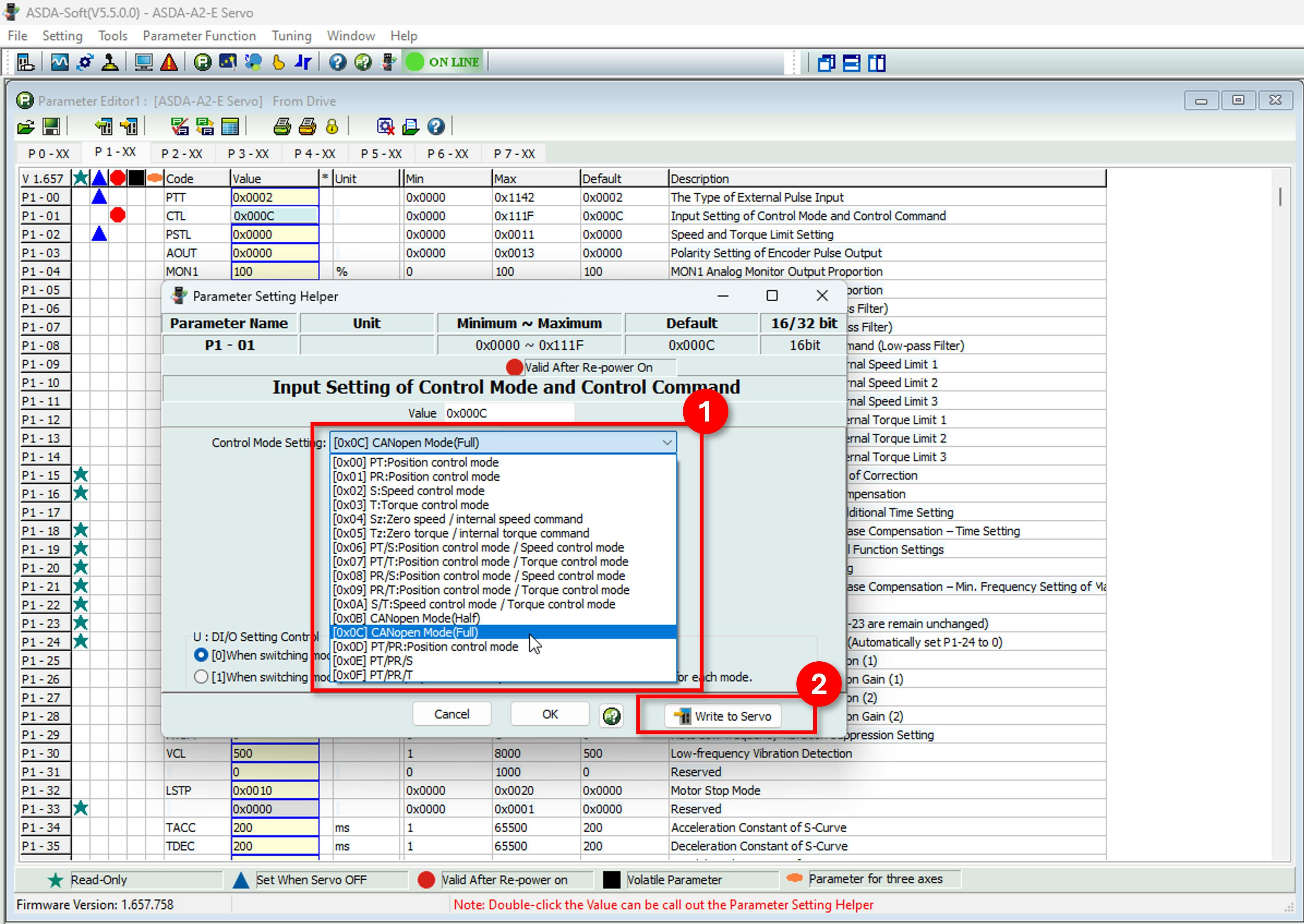
Task: Click the green printer icon
Action: (282, 126)
